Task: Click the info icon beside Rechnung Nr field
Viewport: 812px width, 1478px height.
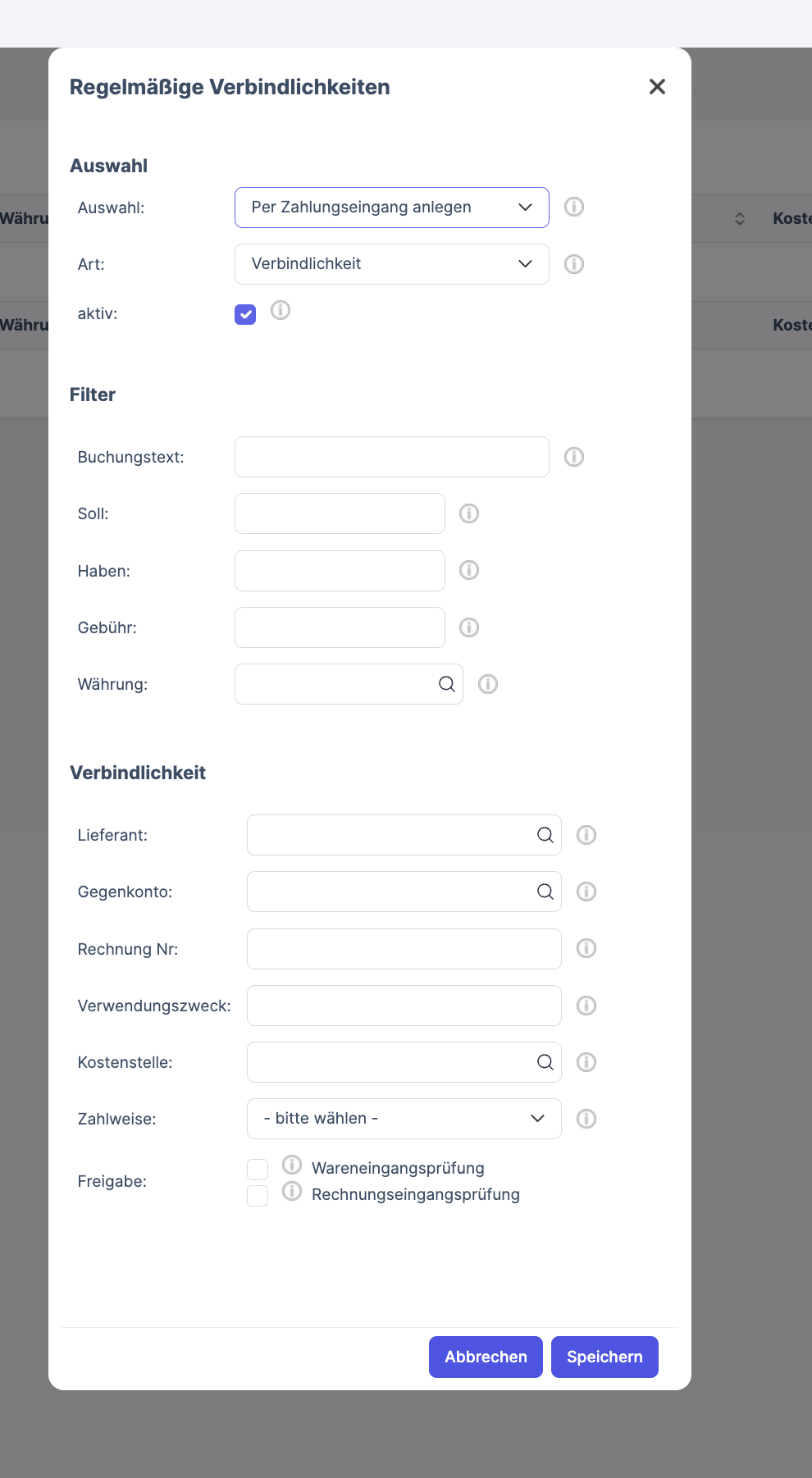Action: click(x=586, y=948)
